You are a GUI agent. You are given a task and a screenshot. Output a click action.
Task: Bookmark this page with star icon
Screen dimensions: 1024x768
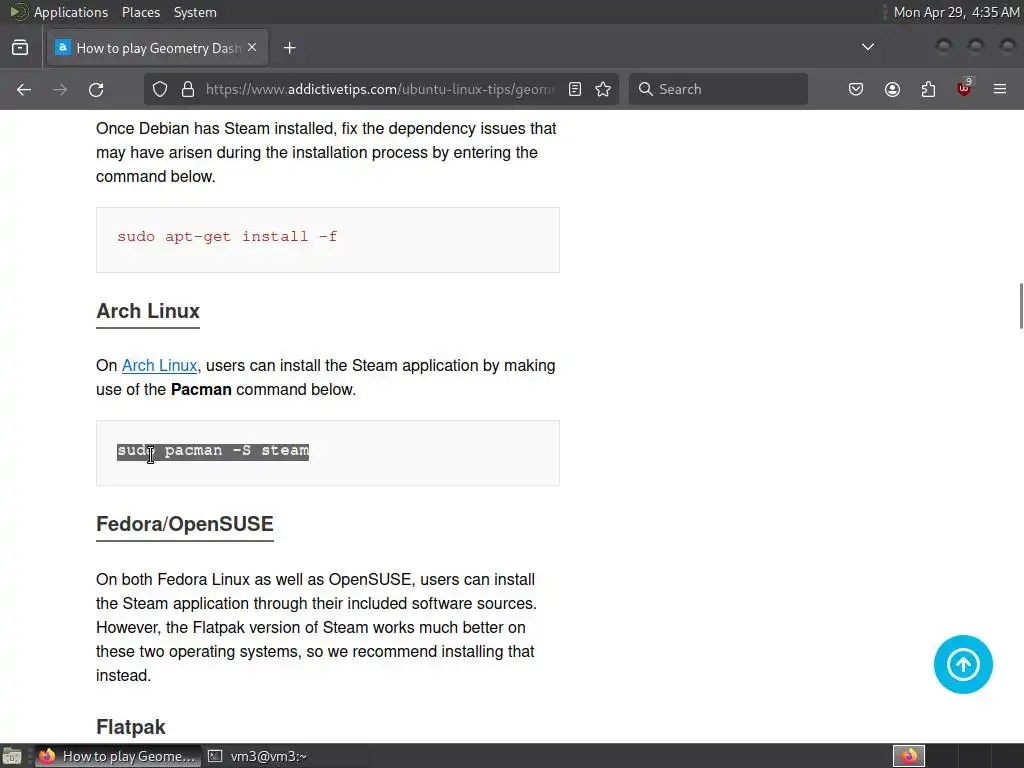[603, 89]
